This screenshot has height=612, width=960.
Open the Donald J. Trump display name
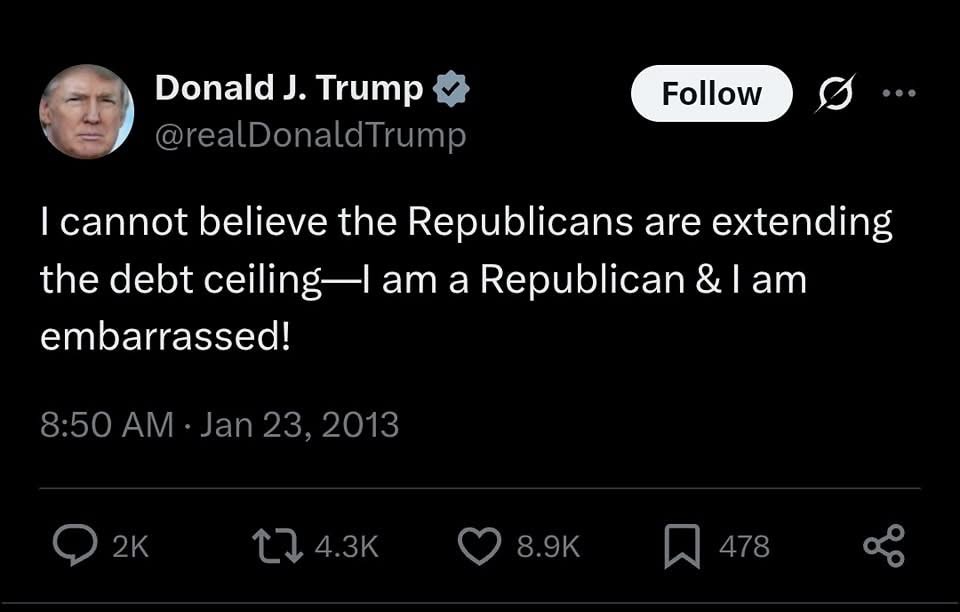(289, 89)
